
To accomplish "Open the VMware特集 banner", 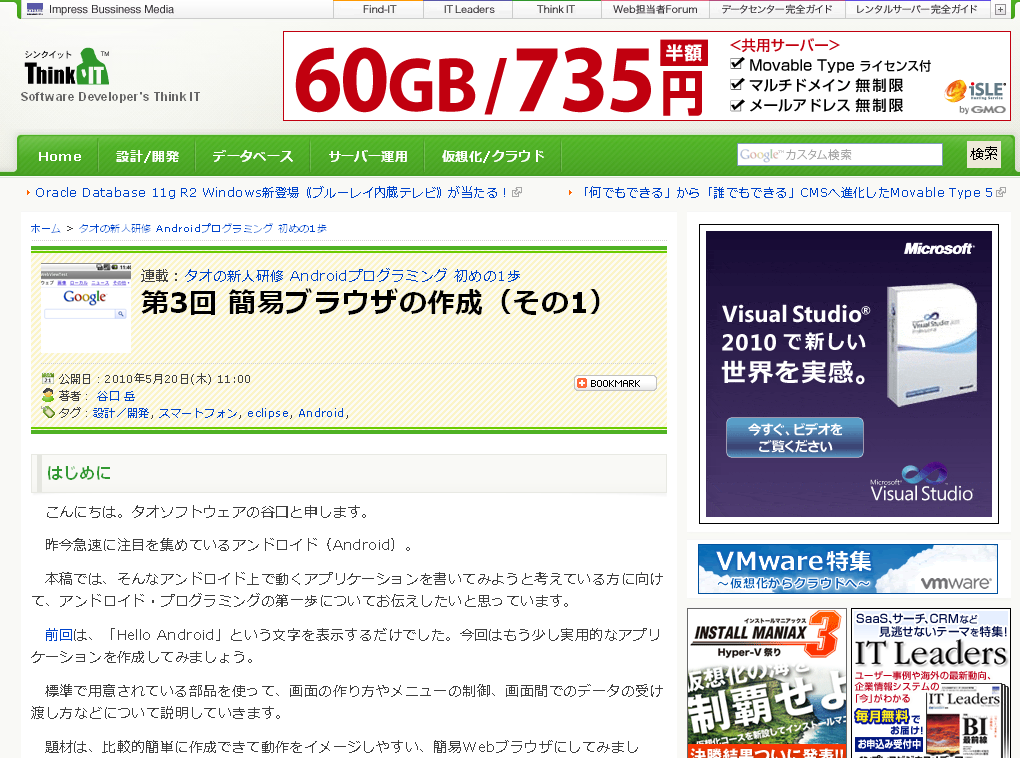I will tap(848, 569).
